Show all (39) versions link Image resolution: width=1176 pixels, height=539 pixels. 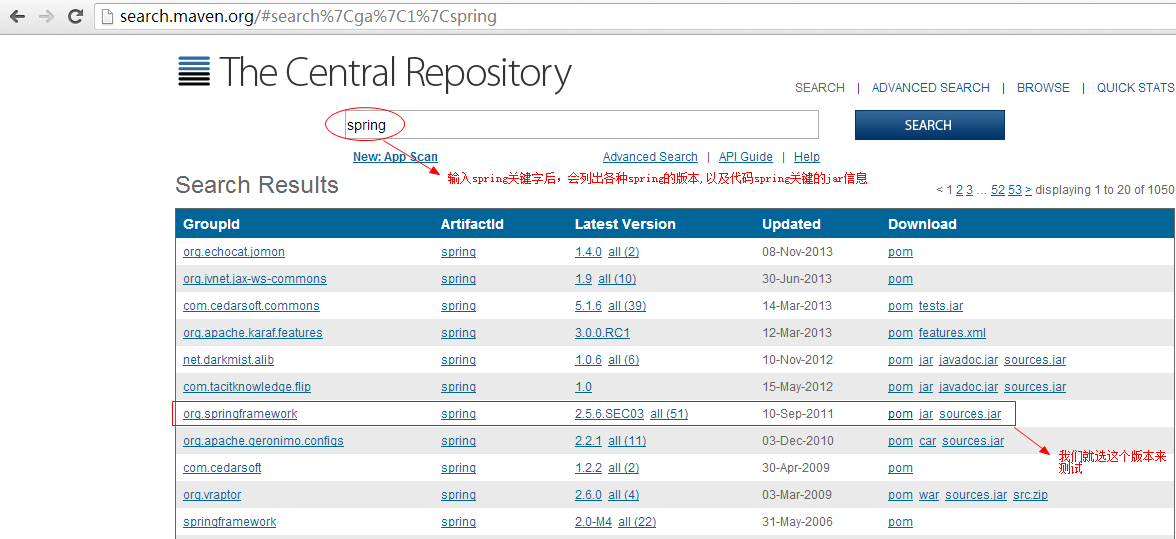[627, 306]
